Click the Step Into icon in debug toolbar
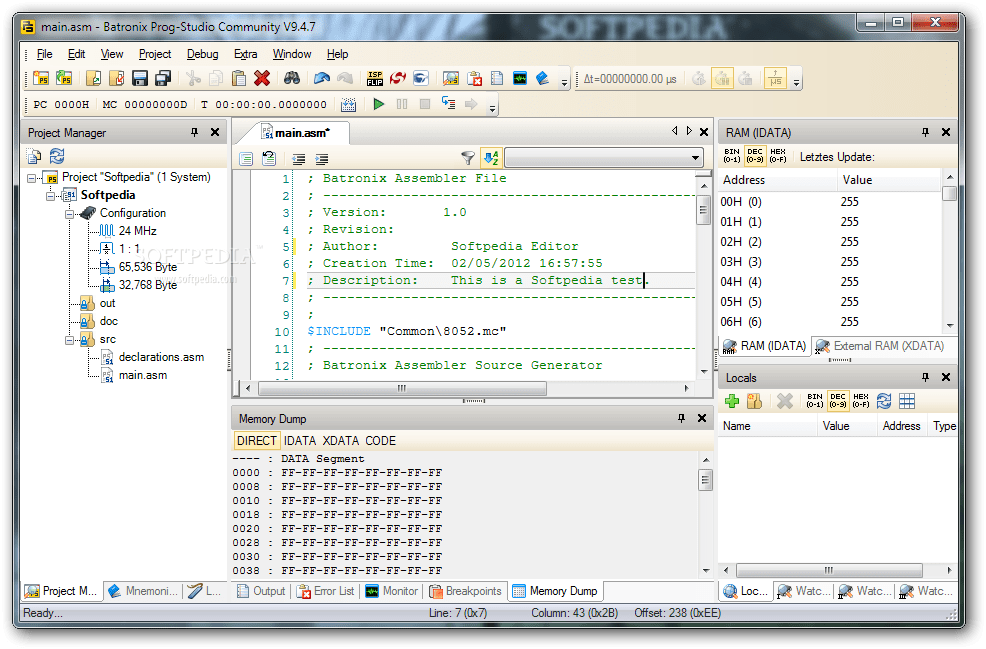This screenshot has width=986, height=649. 448,104
